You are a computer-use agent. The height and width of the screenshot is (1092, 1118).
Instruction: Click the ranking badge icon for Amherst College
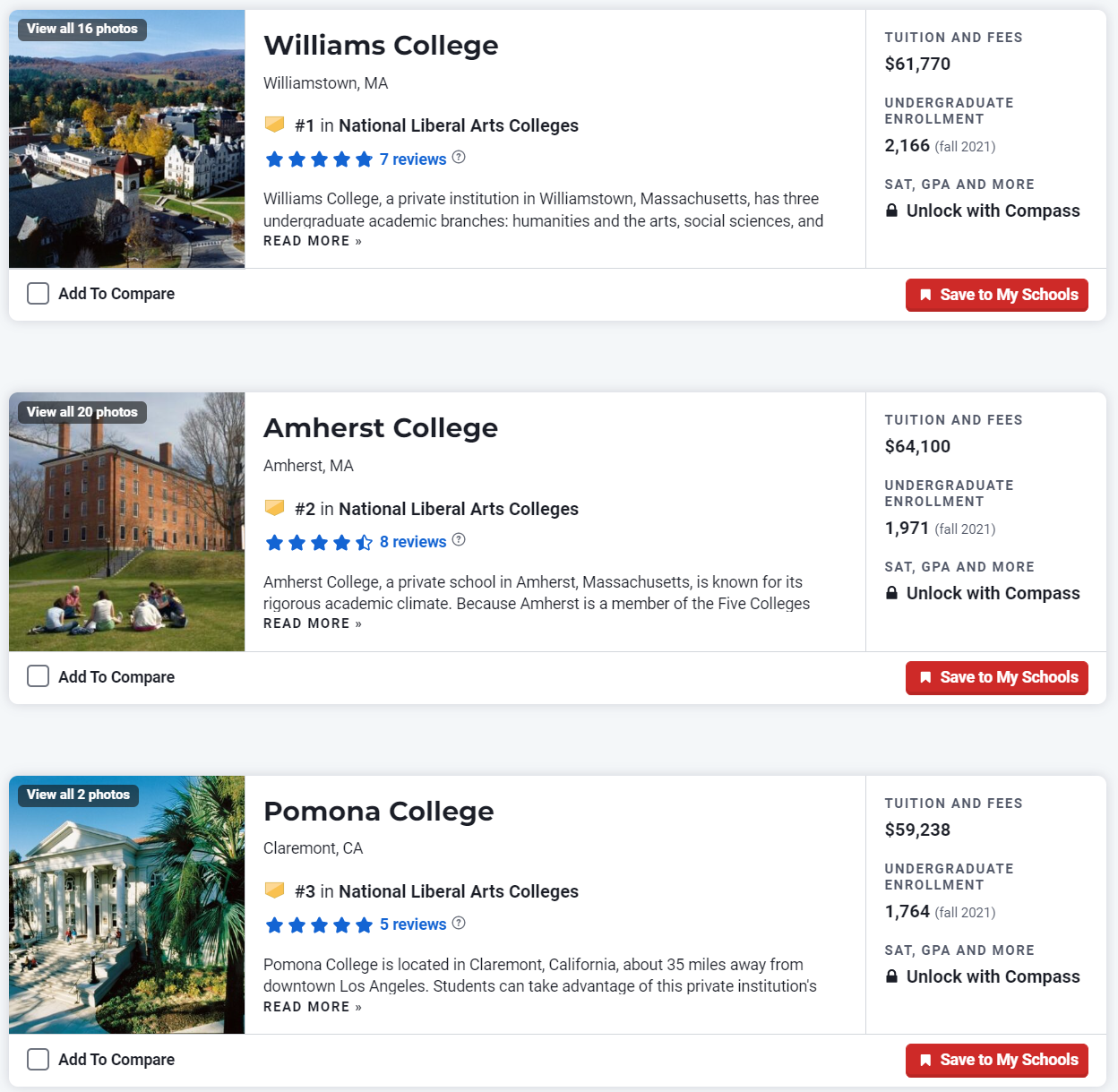click(x=275, y=508)
